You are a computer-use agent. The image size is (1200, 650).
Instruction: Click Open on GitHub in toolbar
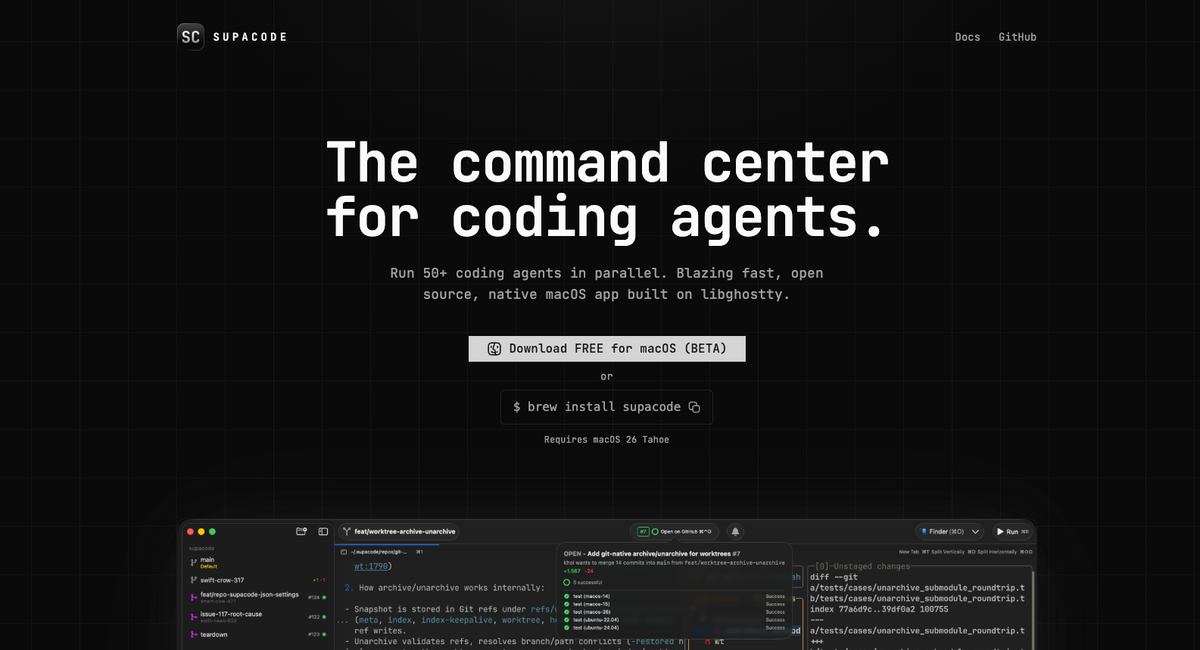click(686, 532)
